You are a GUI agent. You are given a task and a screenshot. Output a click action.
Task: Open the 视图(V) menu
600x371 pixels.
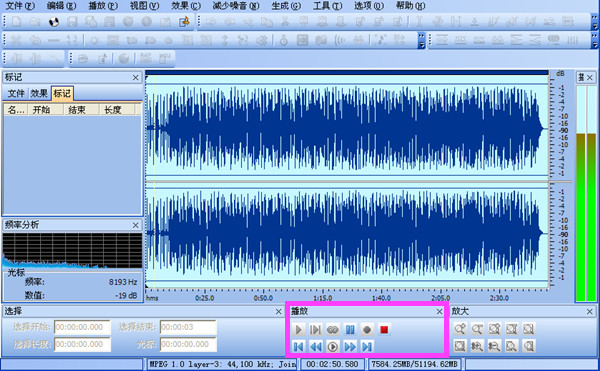point(144,5)
